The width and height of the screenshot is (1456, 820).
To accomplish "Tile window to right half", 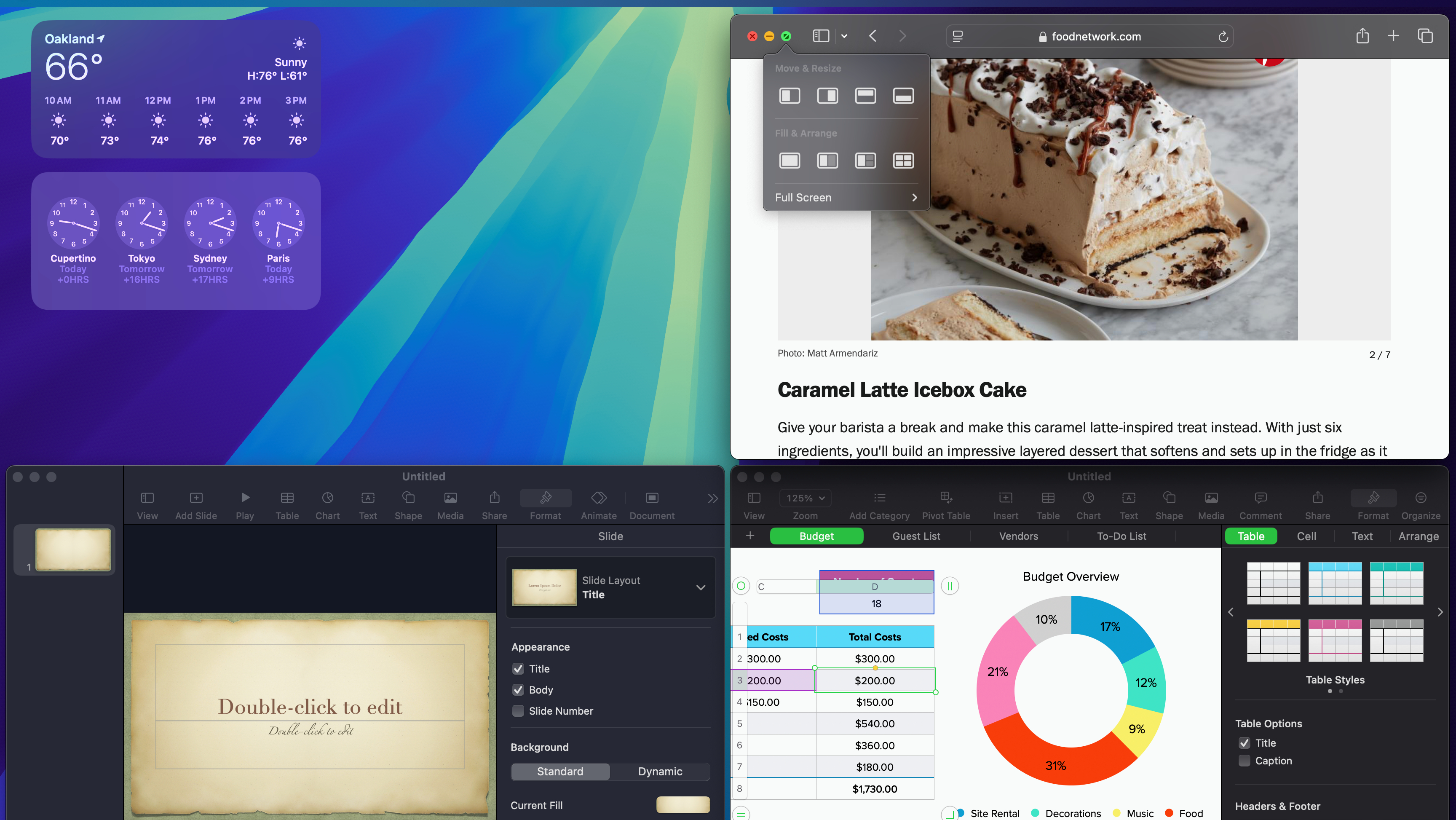I will pos(827,96).
